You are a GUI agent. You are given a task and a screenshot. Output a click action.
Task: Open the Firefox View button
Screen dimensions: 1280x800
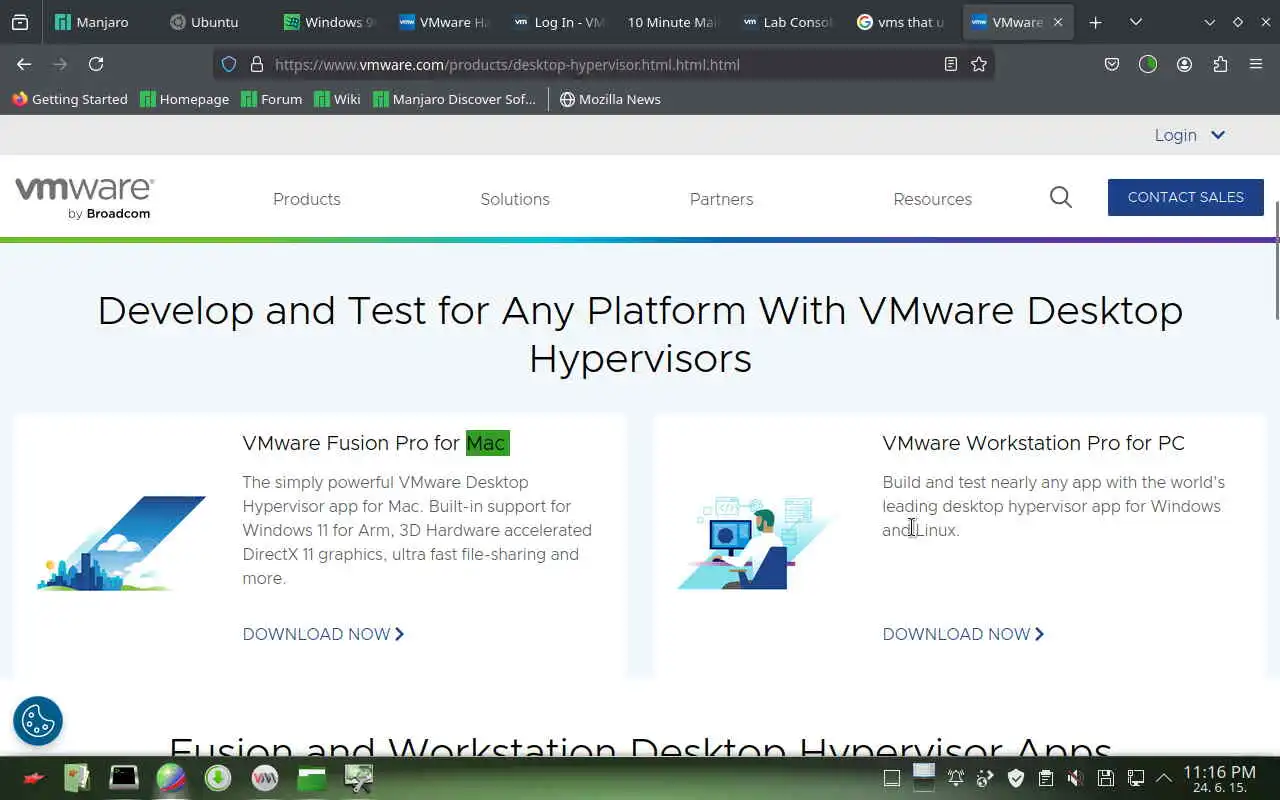[20, 22]
